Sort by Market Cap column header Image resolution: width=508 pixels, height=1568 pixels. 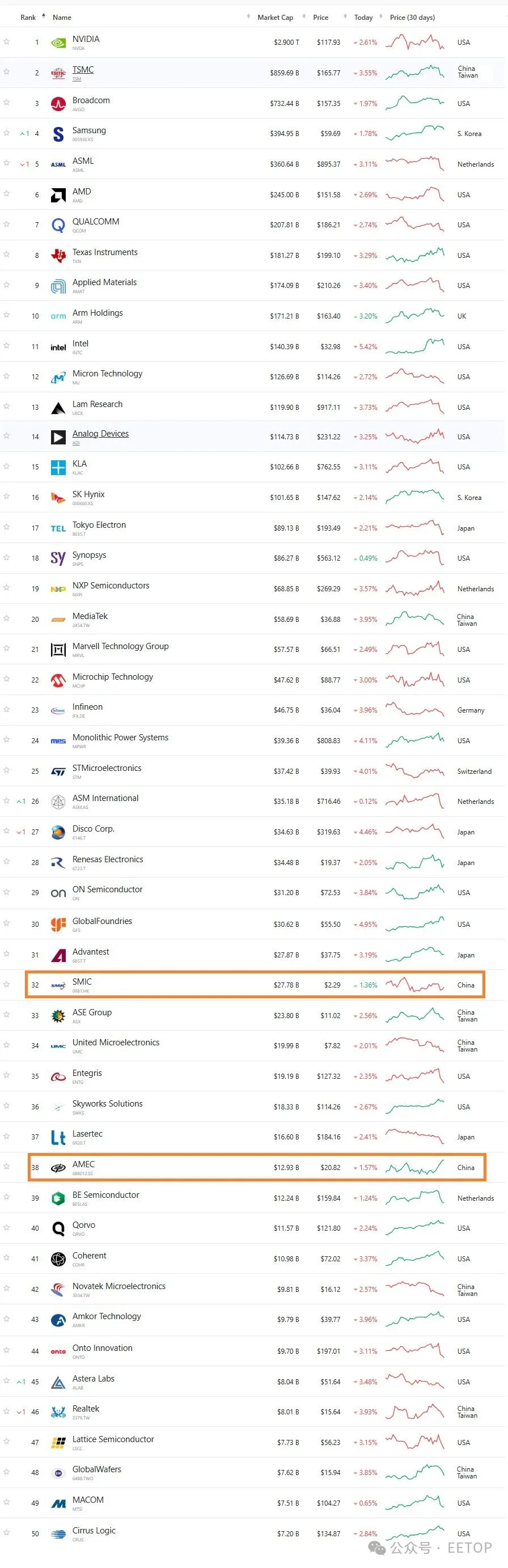coord(275,18)
